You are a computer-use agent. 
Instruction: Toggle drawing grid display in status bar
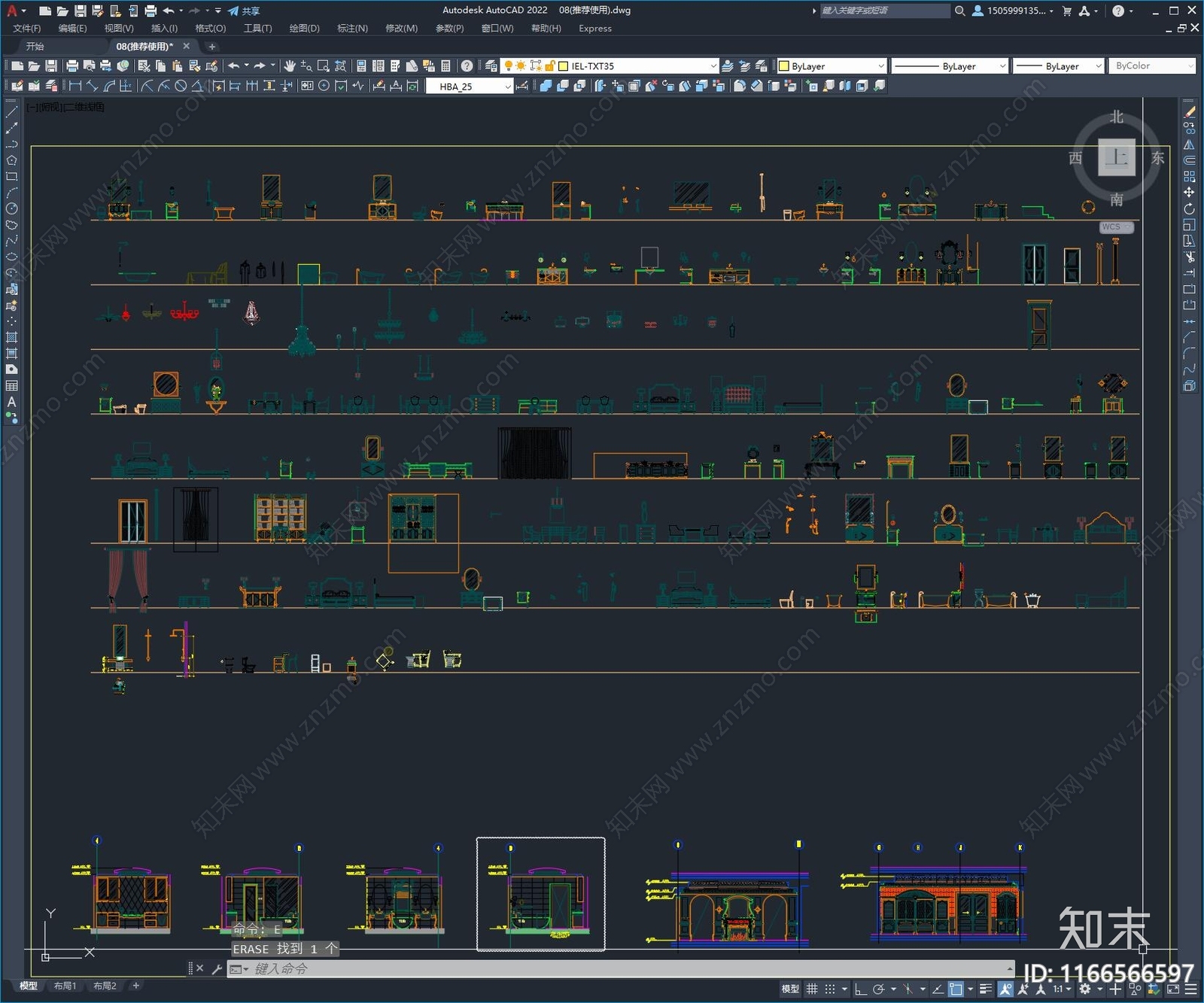(x=812, y=989)
